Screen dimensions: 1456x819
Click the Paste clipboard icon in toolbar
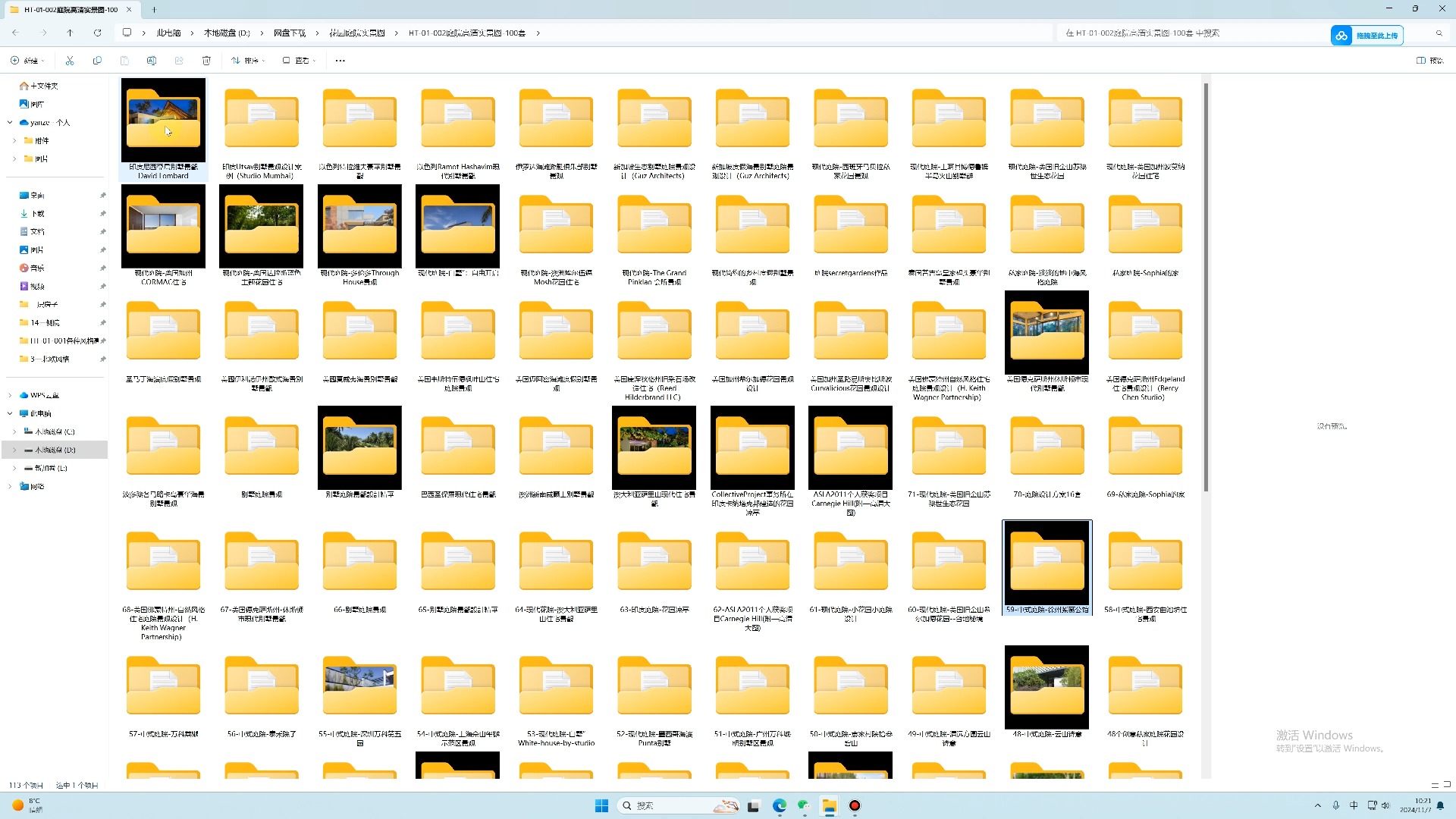click(124, 61)
